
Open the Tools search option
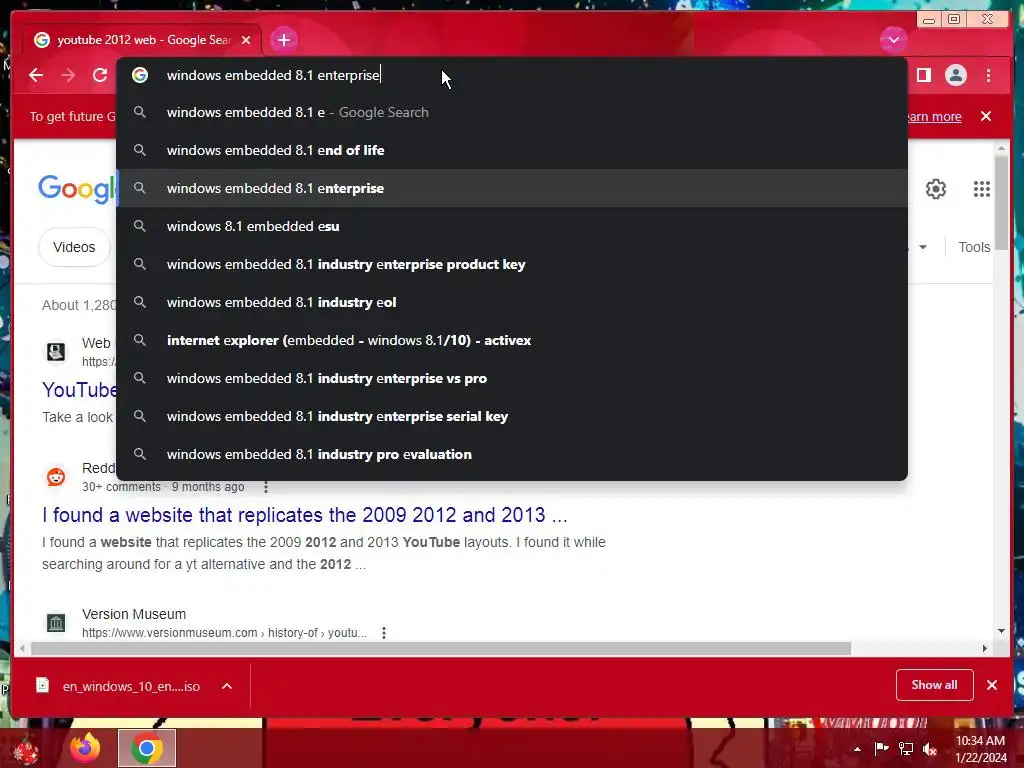click(x=974, y=247)
